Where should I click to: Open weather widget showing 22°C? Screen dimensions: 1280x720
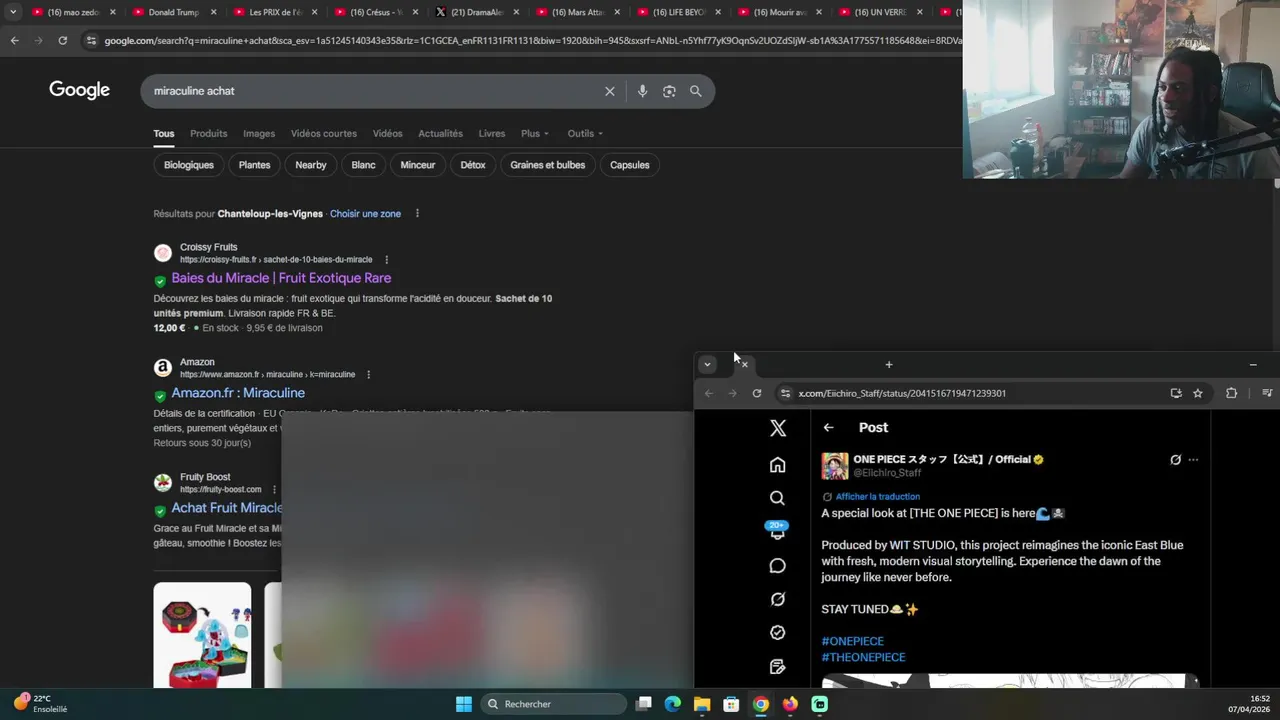(40, 703)
